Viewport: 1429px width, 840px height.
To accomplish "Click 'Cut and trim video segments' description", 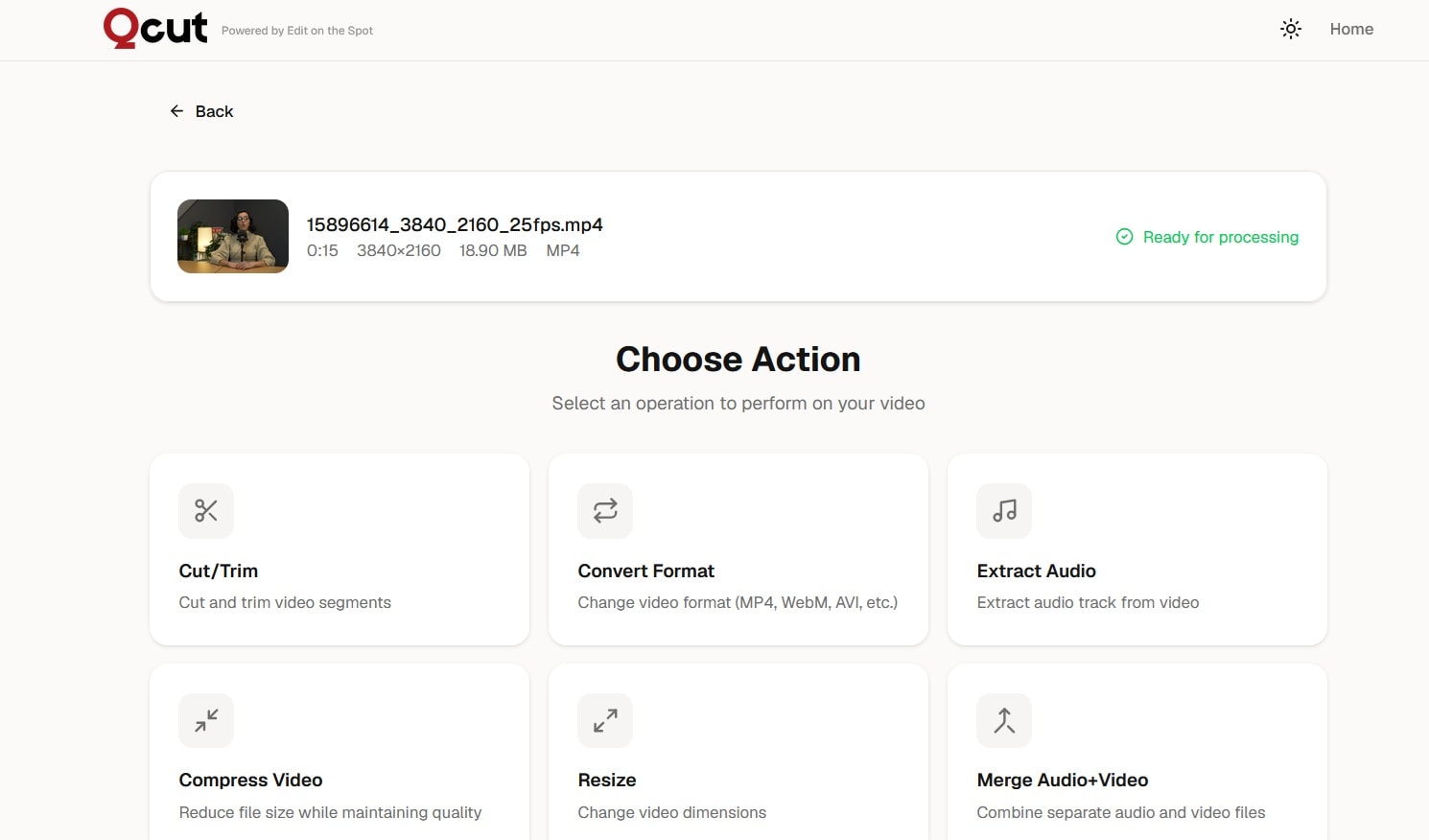I will click(285, 602).
